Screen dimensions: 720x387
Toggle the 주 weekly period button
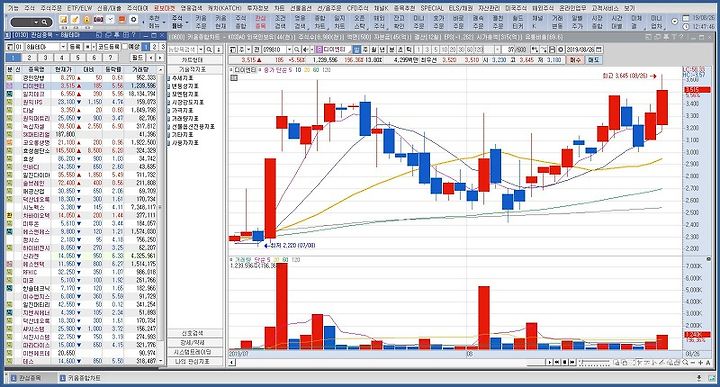point(366,50)
